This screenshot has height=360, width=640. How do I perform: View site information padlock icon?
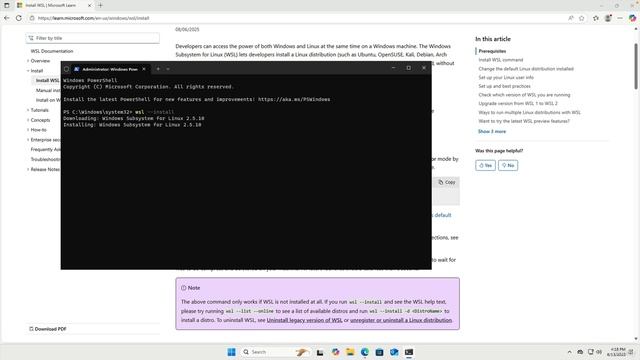click(32, 18)
